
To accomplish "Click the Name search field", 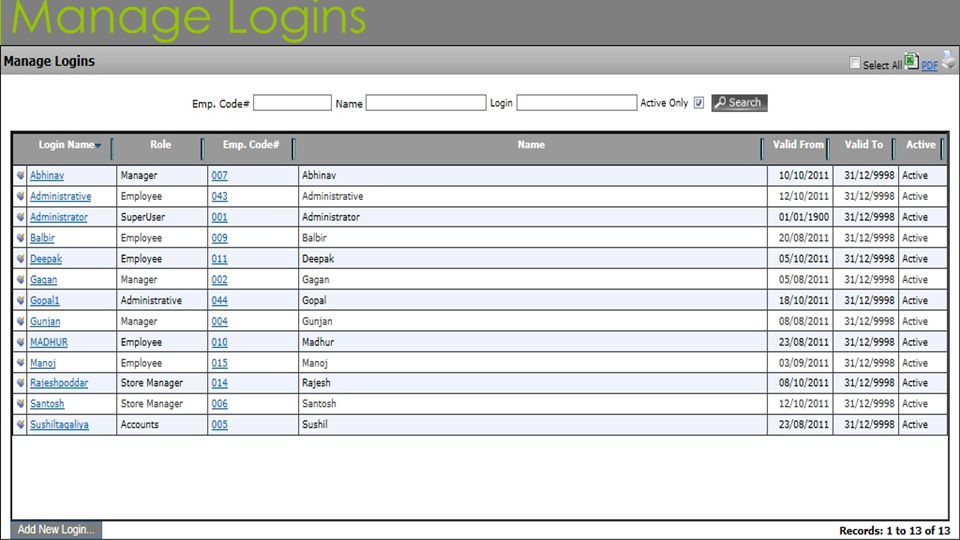I will click(x=426, y=103).
